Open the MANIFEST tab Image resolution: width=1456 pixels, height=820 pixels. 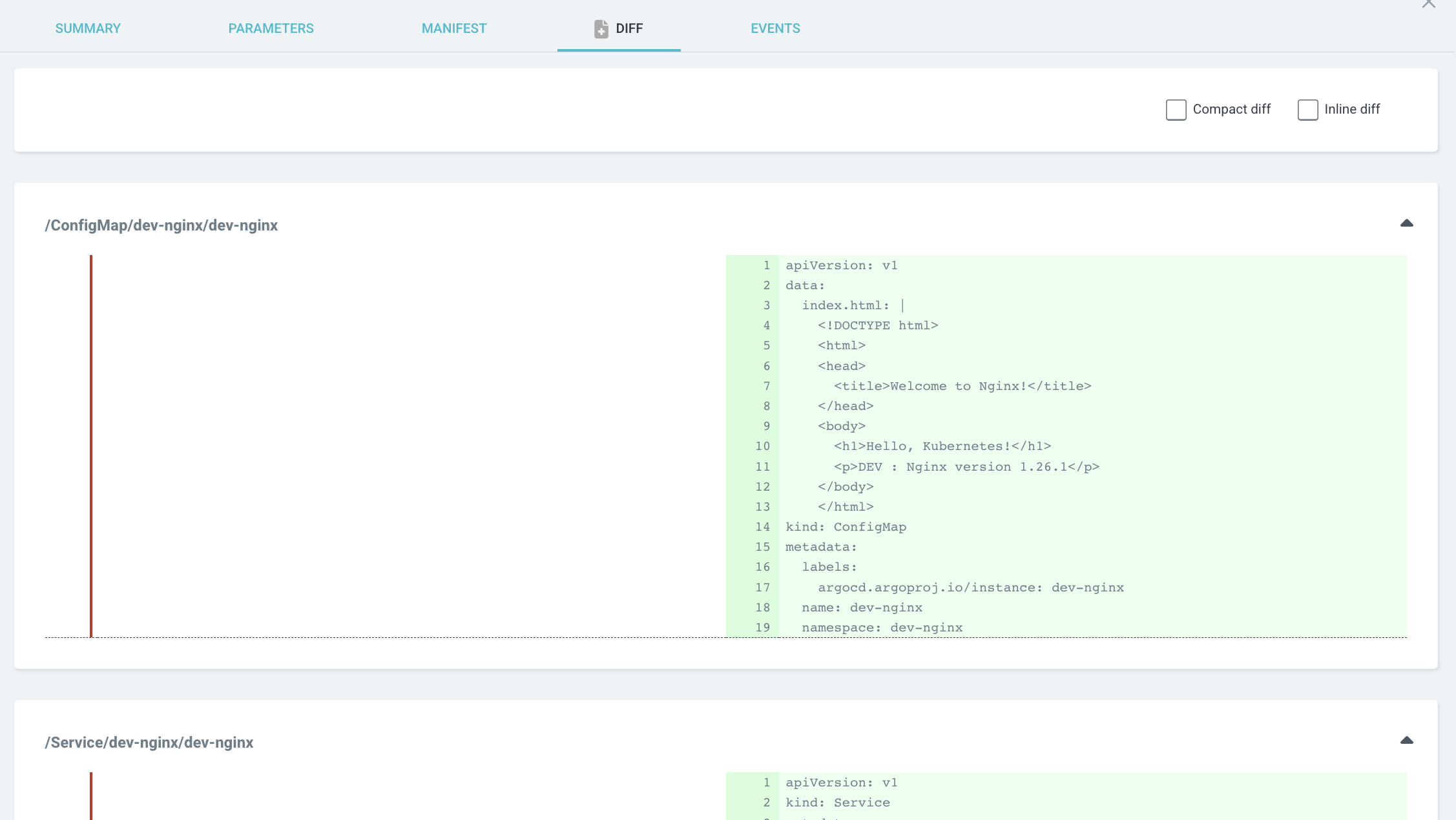(454, 28)
